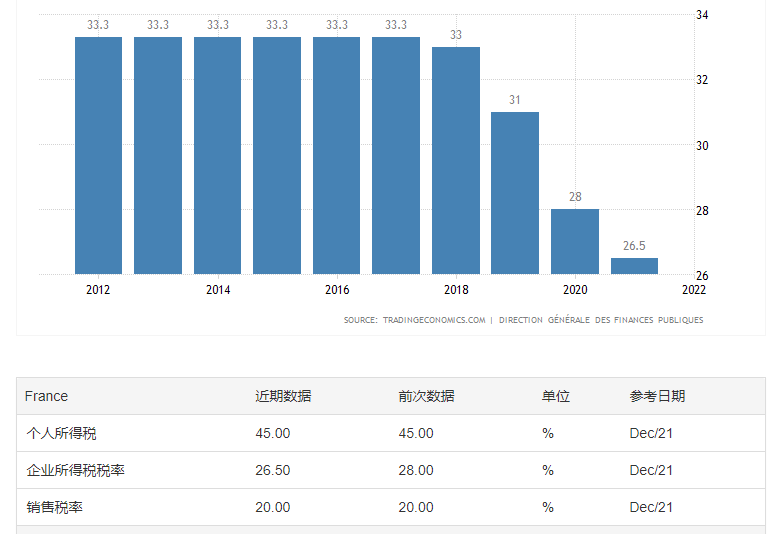
Task: Select the bar with value 28
Action: [x=575, y=241]
